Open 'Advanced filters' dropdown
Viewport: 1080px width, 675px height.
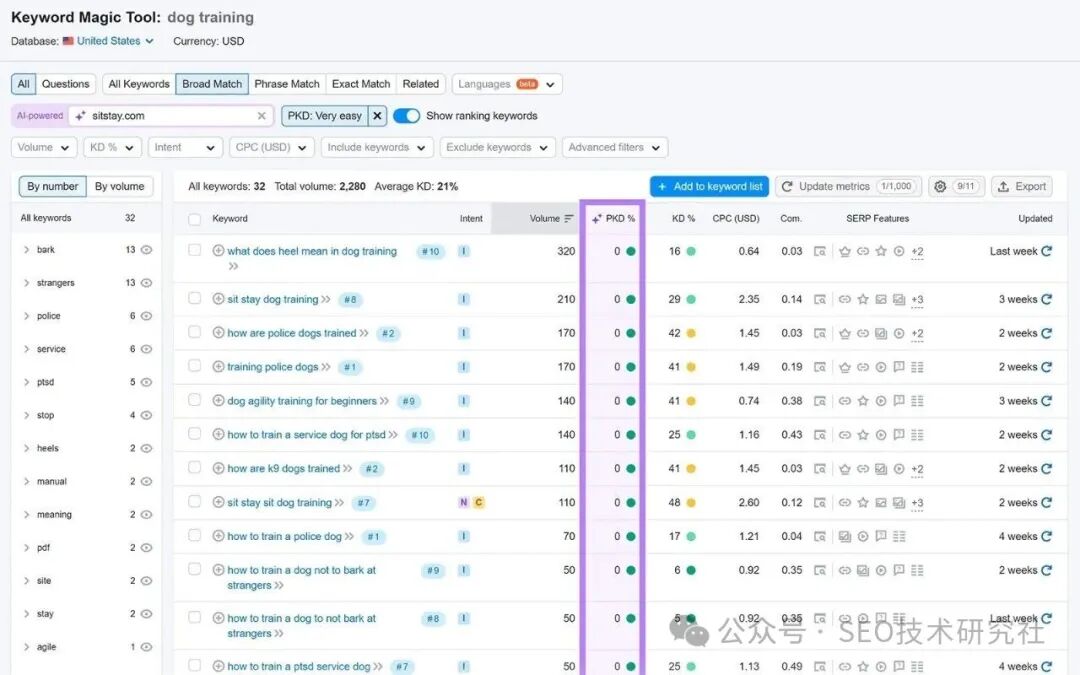614,147
